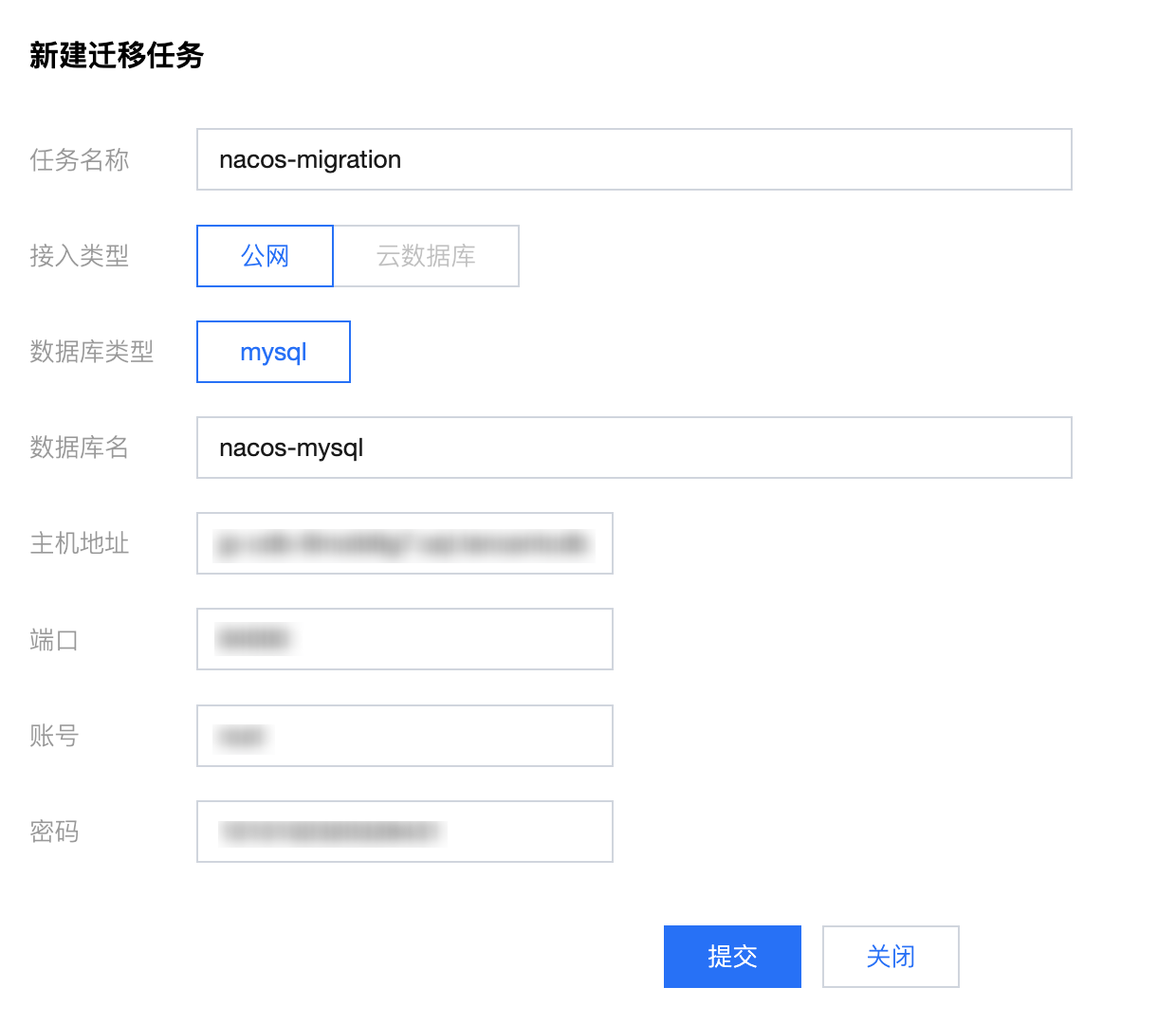The width and height of the screenshot is (1176, 1024).
Task: Click the 任务名称 label text
Action: coord(79,159)
